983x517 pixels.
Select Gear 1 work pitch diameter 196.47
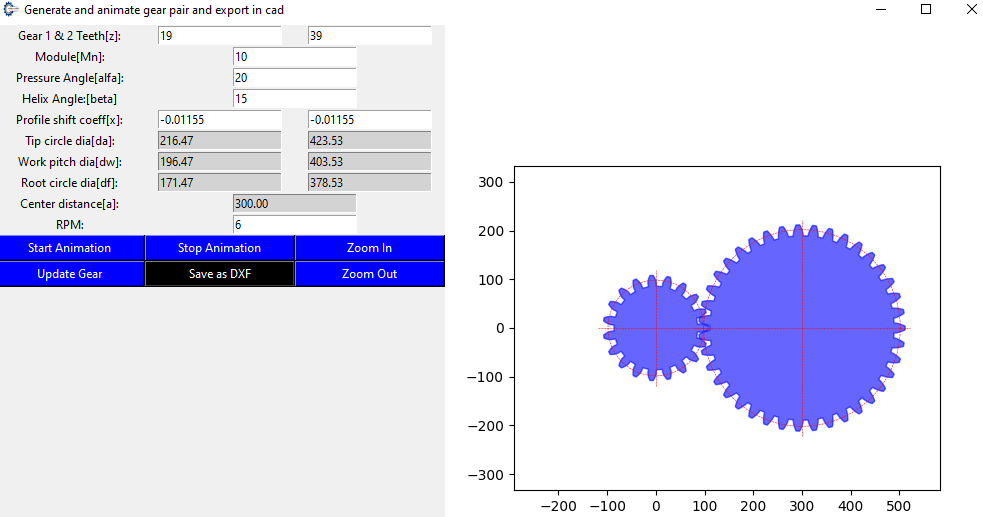click(219, 162)
